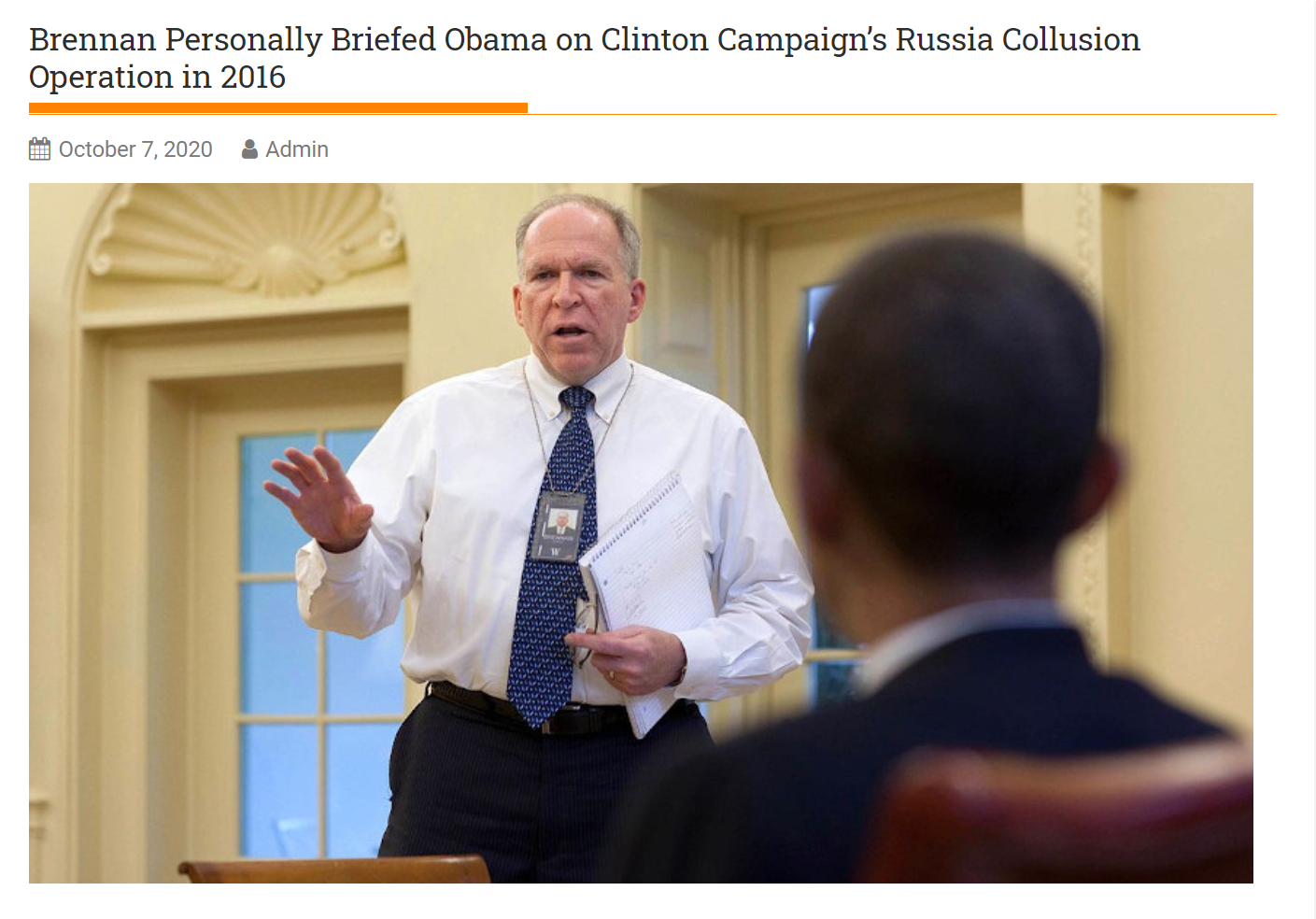
Task: Click the wooden chair top at photo bottom
Action: pos(334,870)
